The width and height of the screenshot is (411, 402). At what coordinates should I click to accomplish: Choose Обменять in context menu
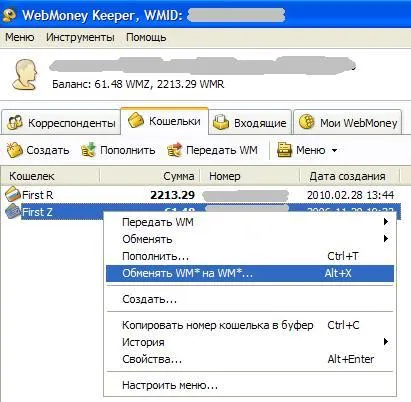(x=250, y=239)
